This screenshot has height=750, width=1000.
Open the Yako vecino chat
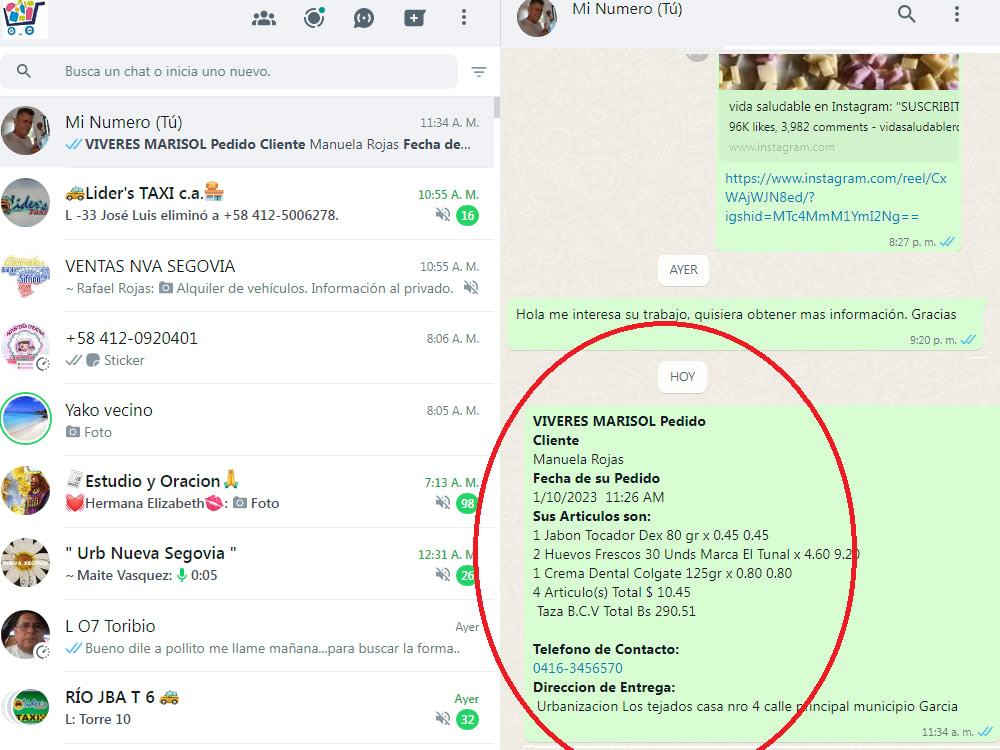point(247,420)
